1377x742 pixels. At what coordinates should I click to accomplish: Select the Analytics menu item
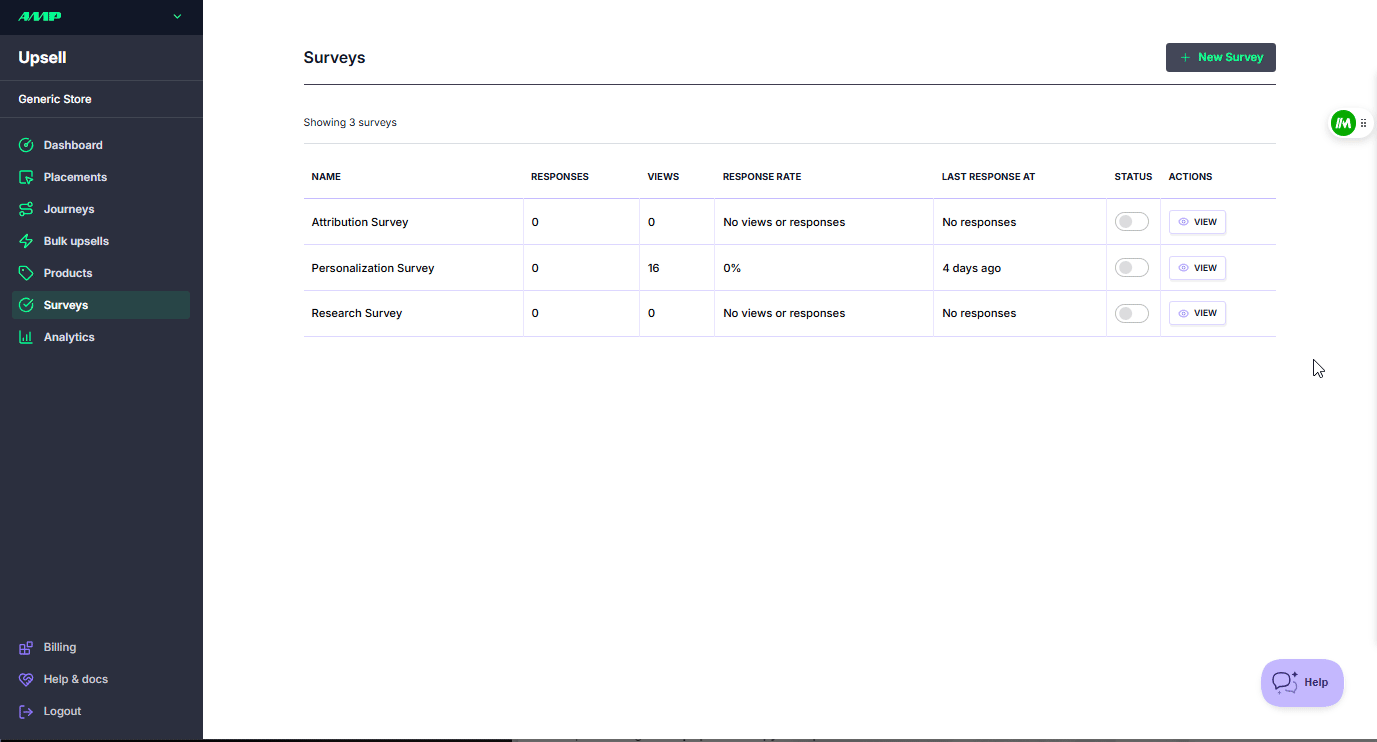coord(101,337)
